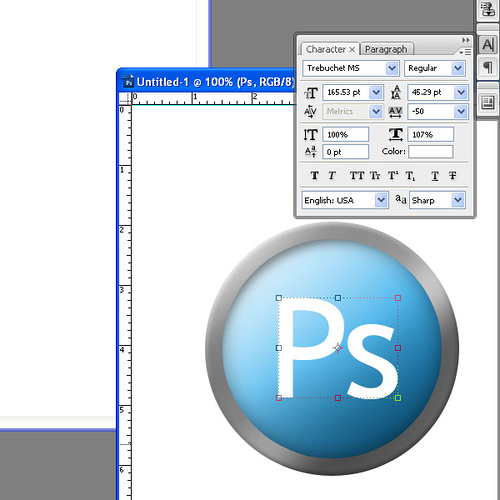Screen dimensions: 500x500
Task: Apply Subscript text style
Action: [x=410, y=176]
